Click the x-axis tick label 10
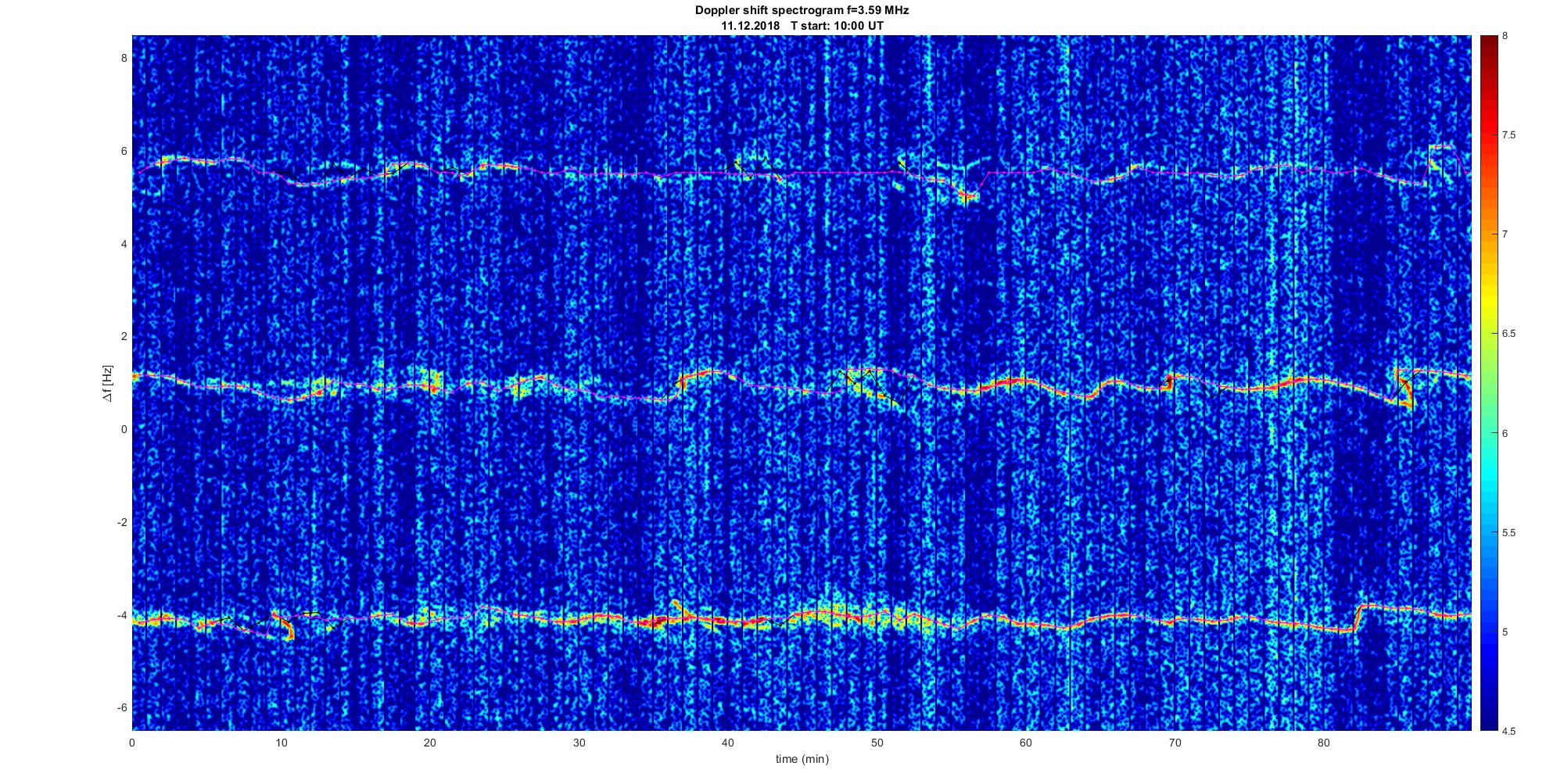1564x784 pixels. point(281,742)
